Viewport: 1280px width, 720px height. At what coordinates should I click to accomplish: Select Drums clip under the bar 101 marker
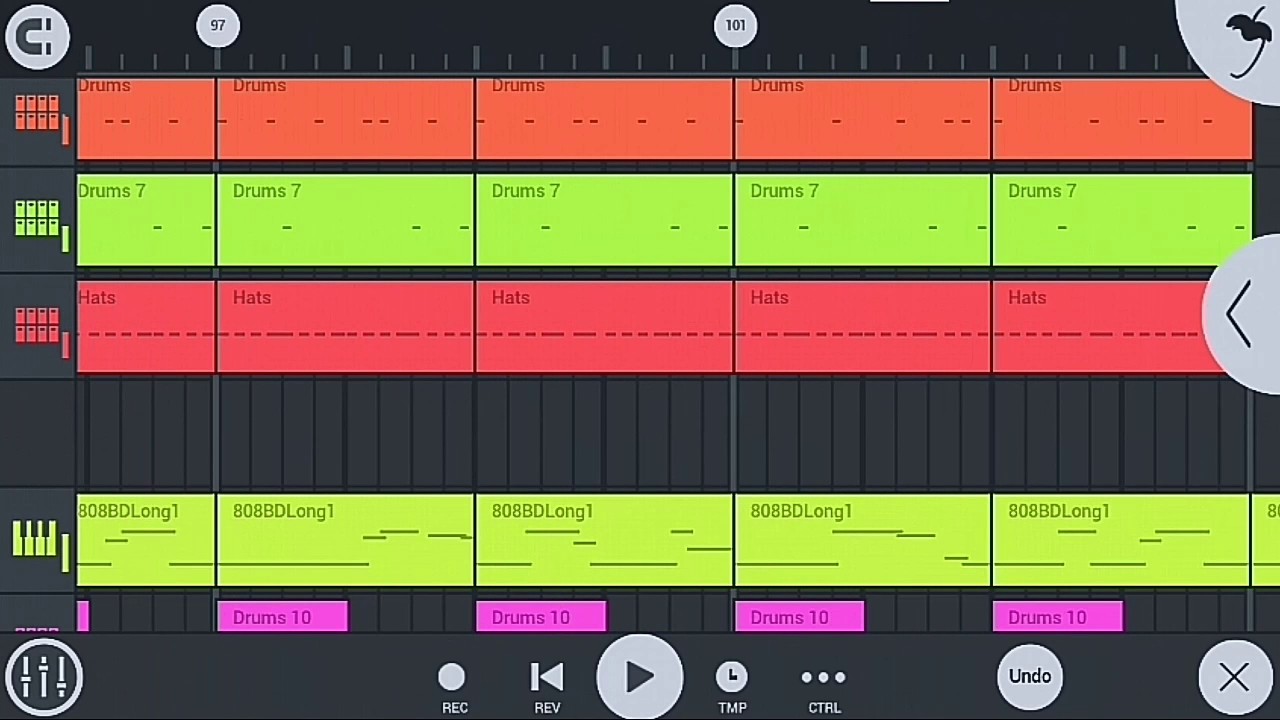click(x=863, y=118)
